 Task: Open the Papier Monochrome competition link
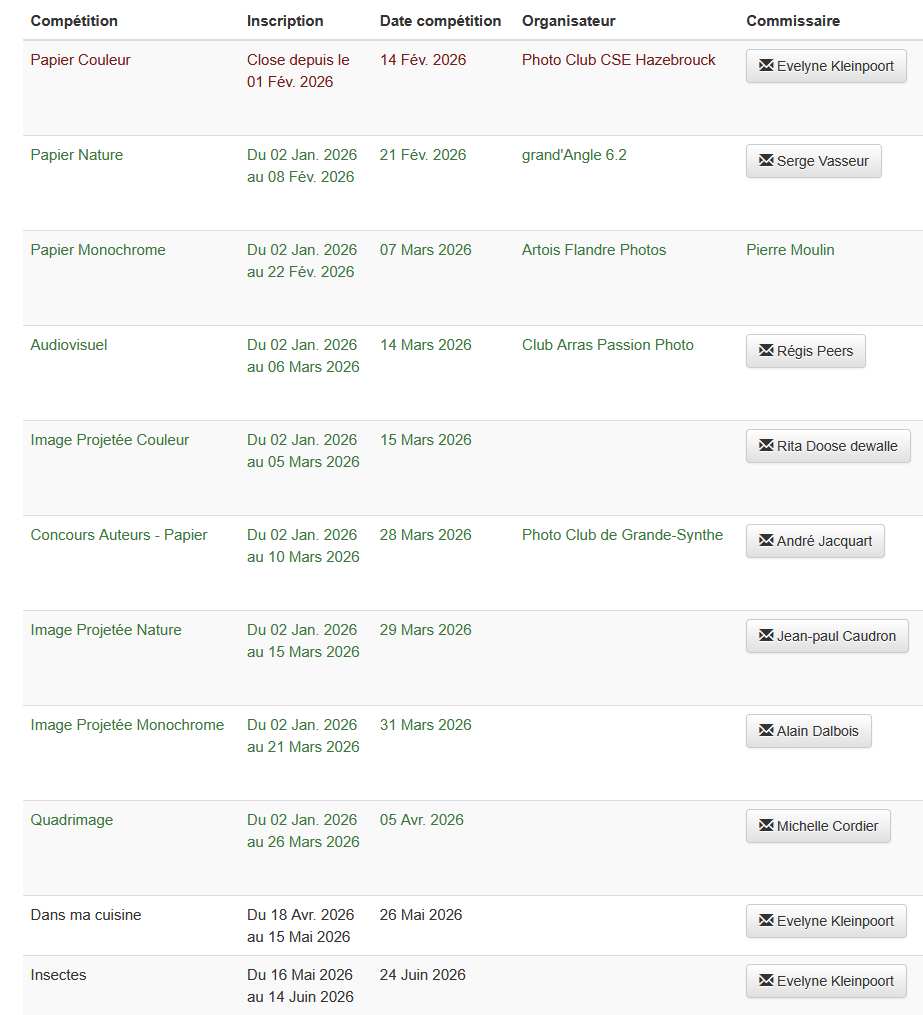click(98, 250)
